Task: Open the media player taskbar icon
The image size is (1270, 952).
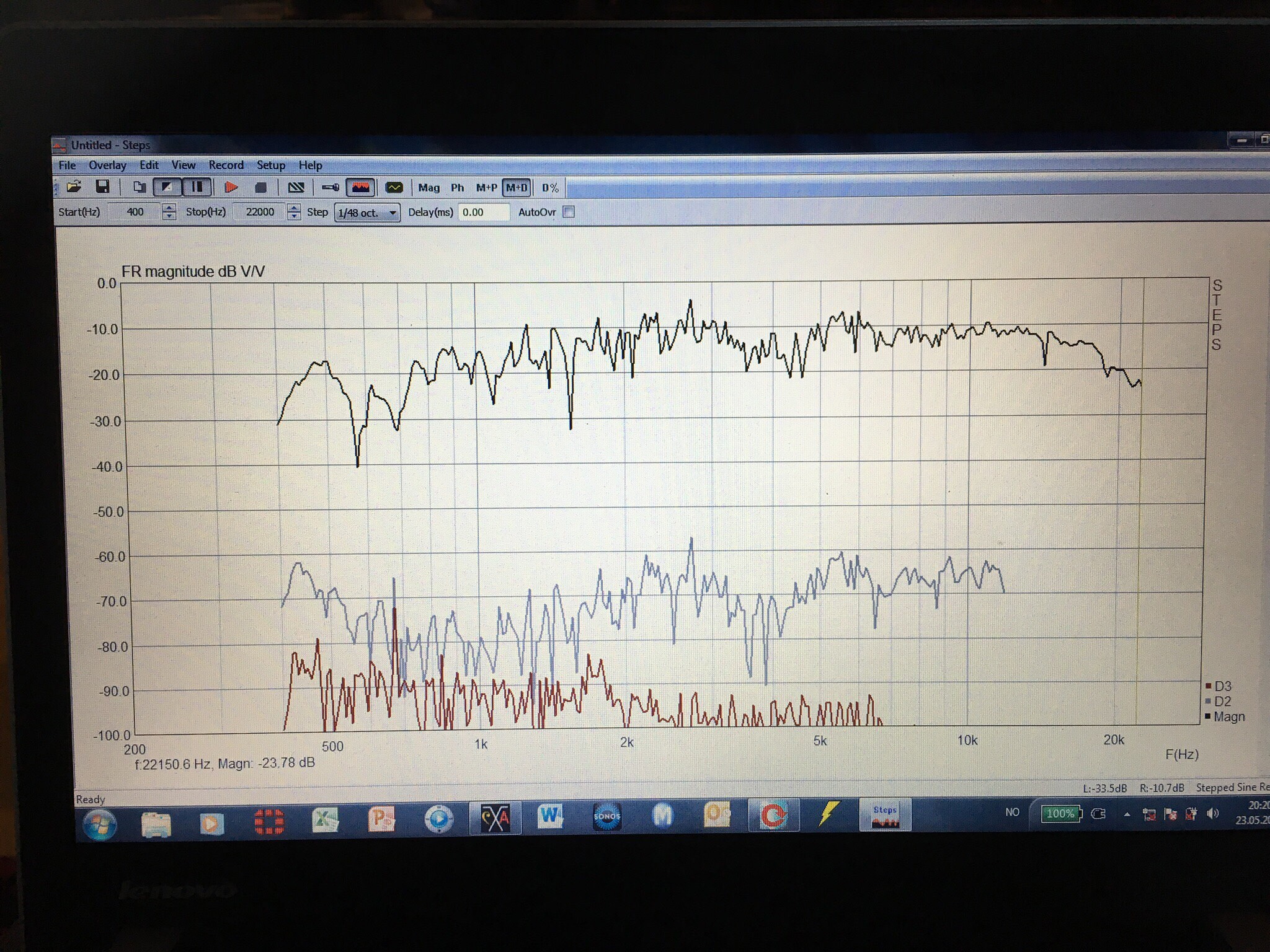Action: 211,823
